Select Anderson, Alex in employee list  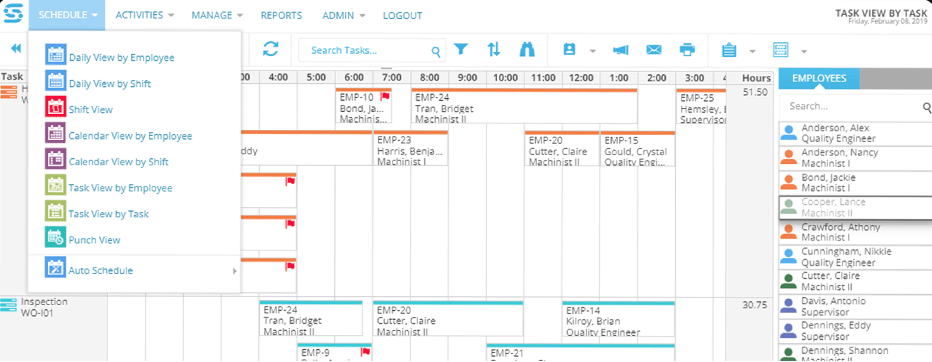(855, 133)
